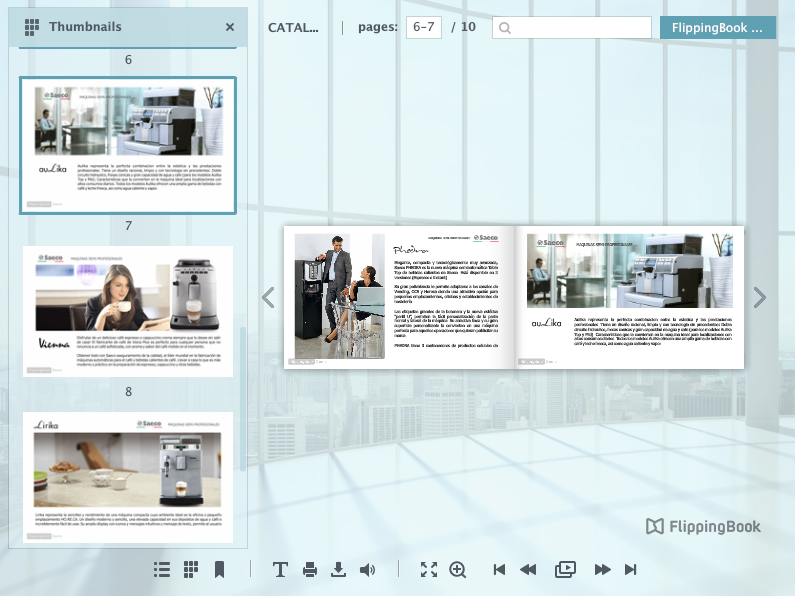The width and height of the screenshot is (795, 596).
Task: Close the Thumbnails panel
Action: (230, 27)
